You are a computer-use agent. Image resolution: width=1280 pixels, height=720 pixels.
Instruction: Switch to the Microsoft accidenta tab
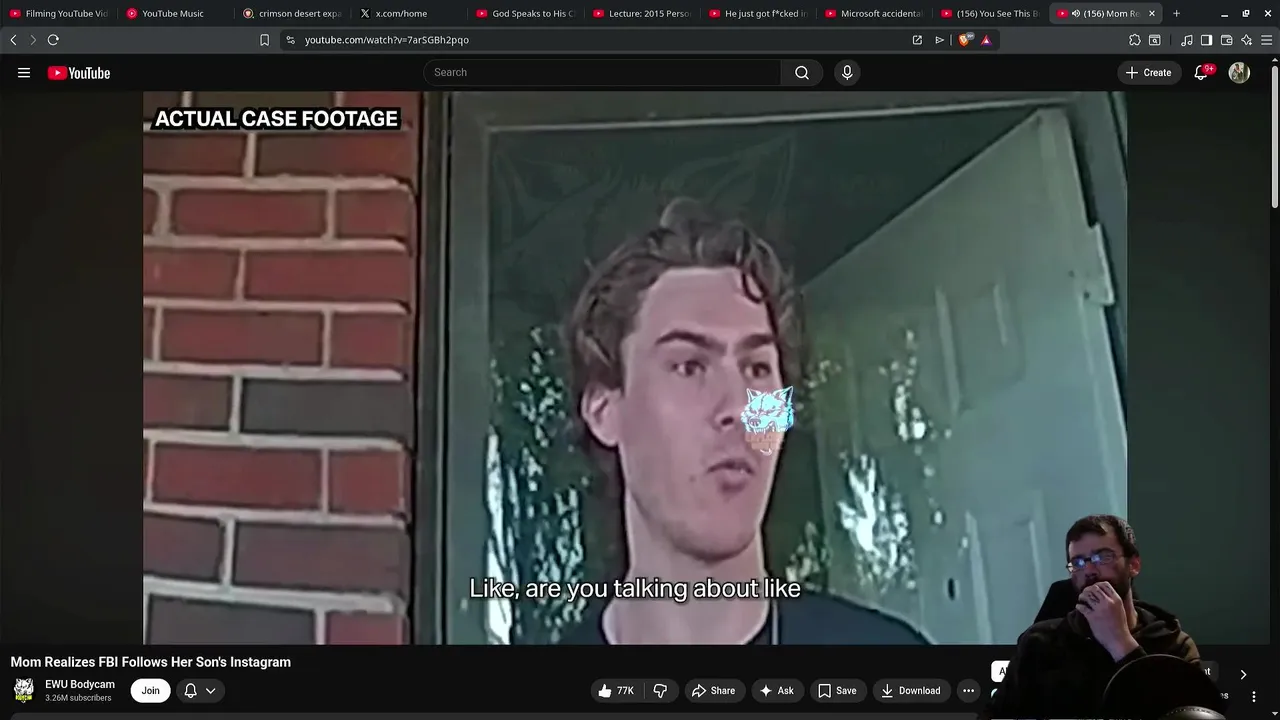click(875, 13)
